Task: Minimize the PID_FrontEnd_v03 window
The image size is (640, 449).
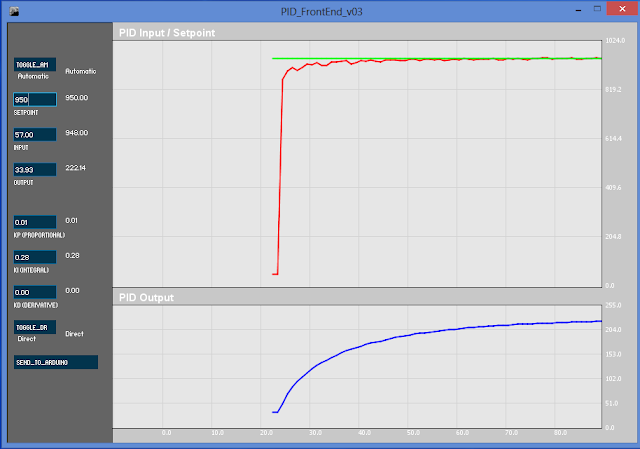Action: (578, 10)
